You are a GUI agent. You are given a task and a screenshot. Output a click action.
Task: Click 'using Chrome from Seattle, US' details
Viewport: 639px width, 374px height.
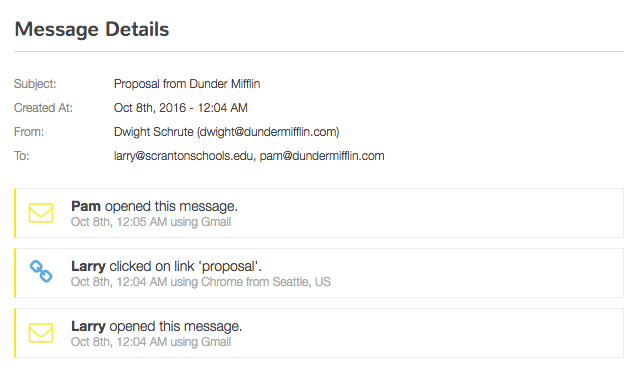click(250, 282)
